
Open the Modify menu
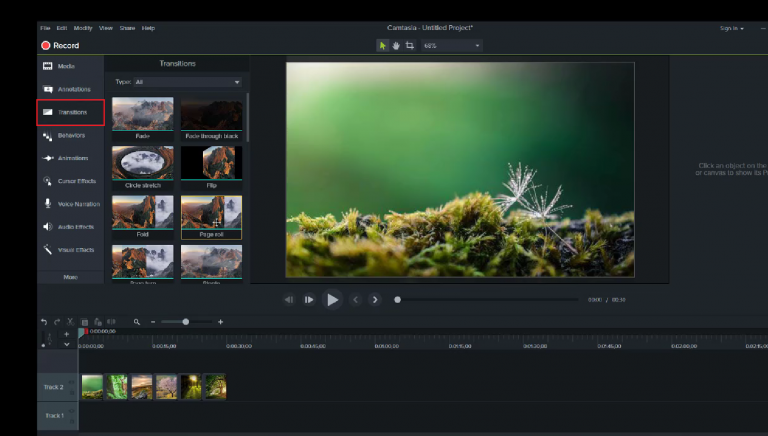tap(83, 28)
